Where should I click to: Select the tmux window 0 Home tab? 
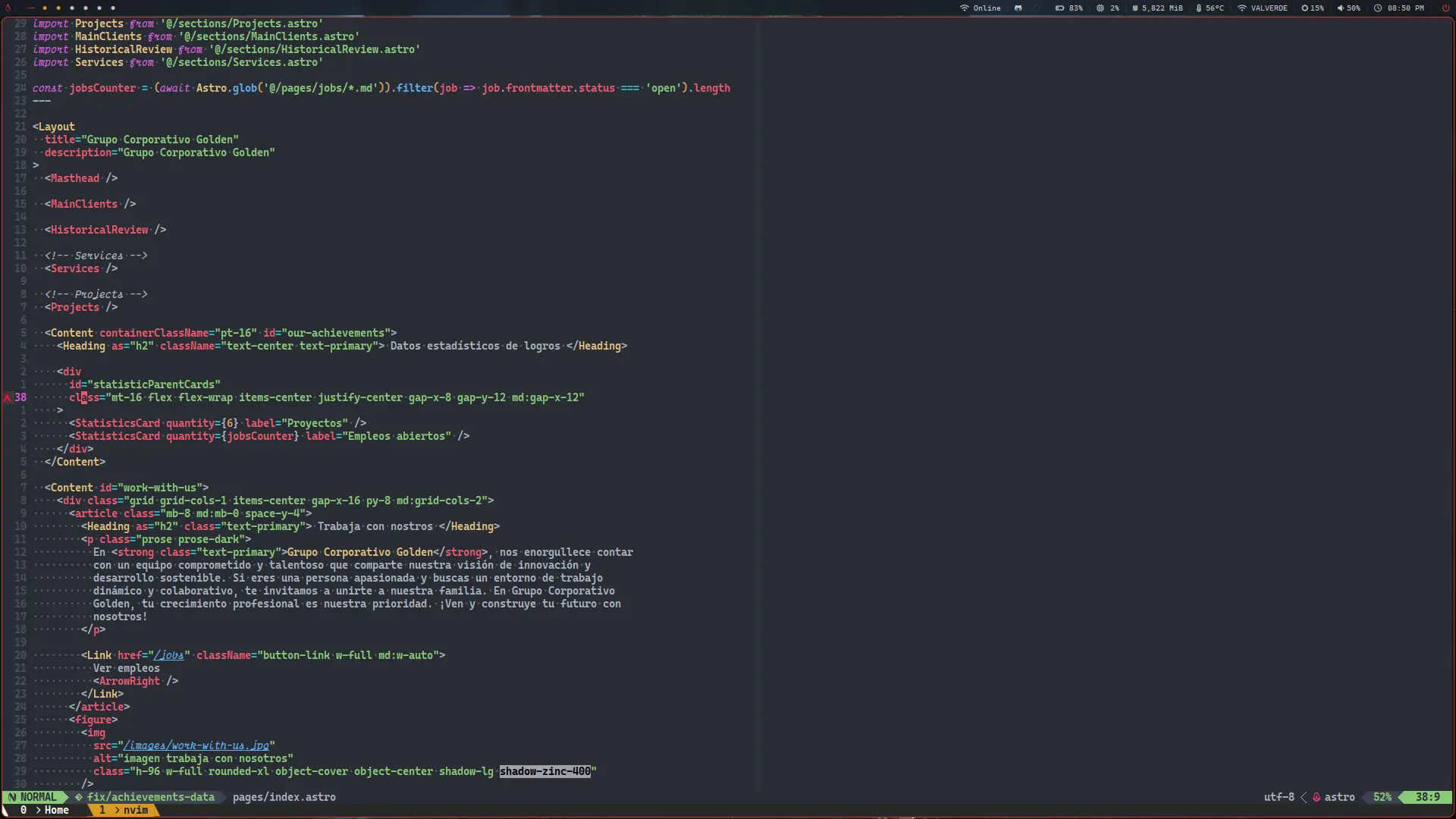click(x=45, y=810)
